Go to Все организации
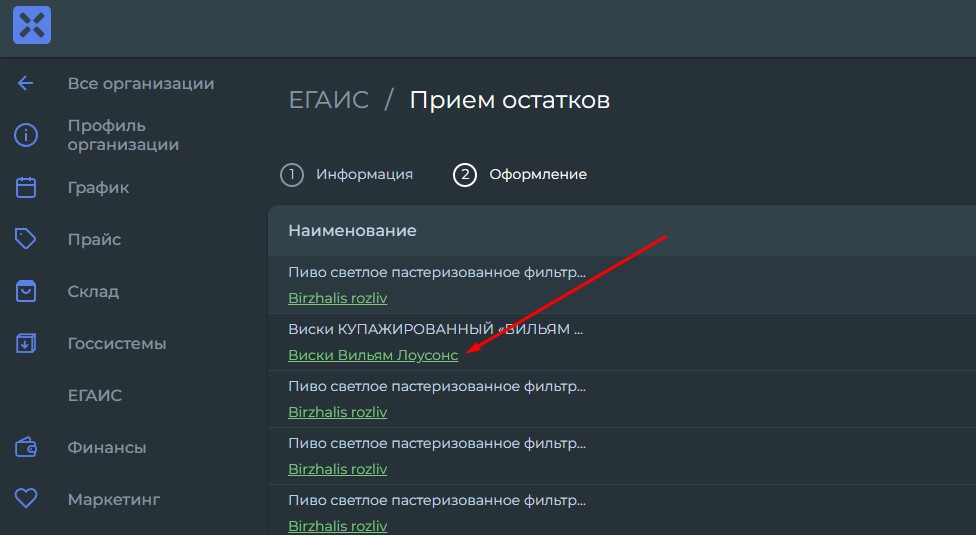The height and width of the screenshot is (535, 976). point(141,83)
